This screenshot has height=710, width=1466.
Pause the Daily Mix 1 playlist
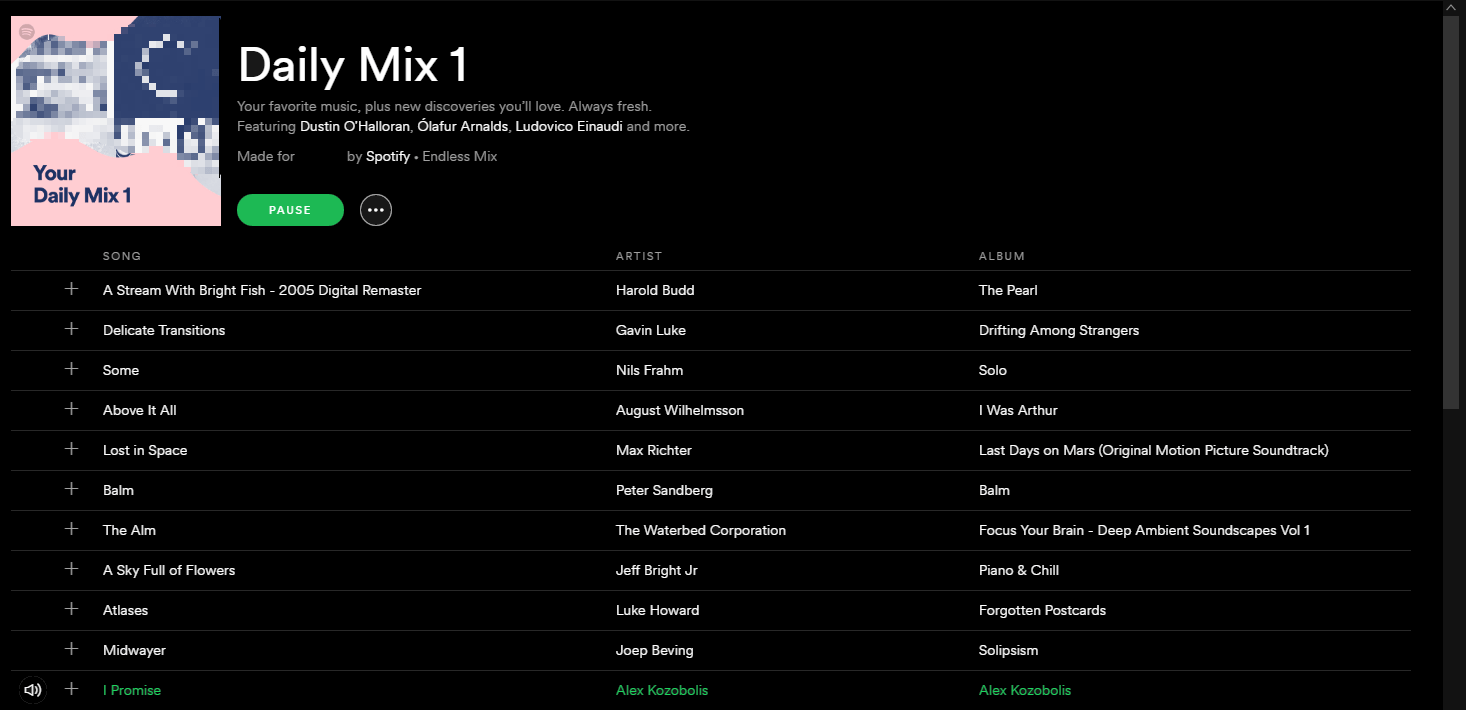point(290,210)
